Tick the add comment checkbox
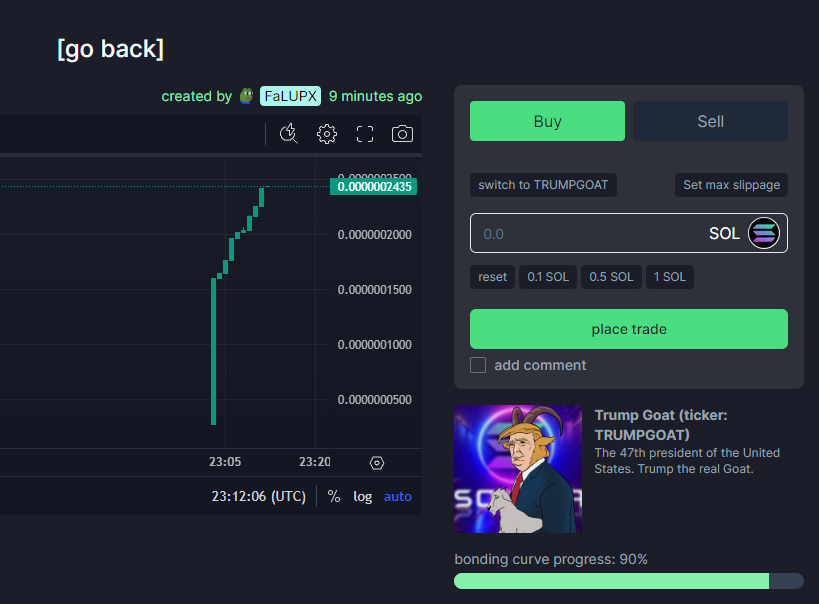 pyautogui.click(x=478, y=365)
